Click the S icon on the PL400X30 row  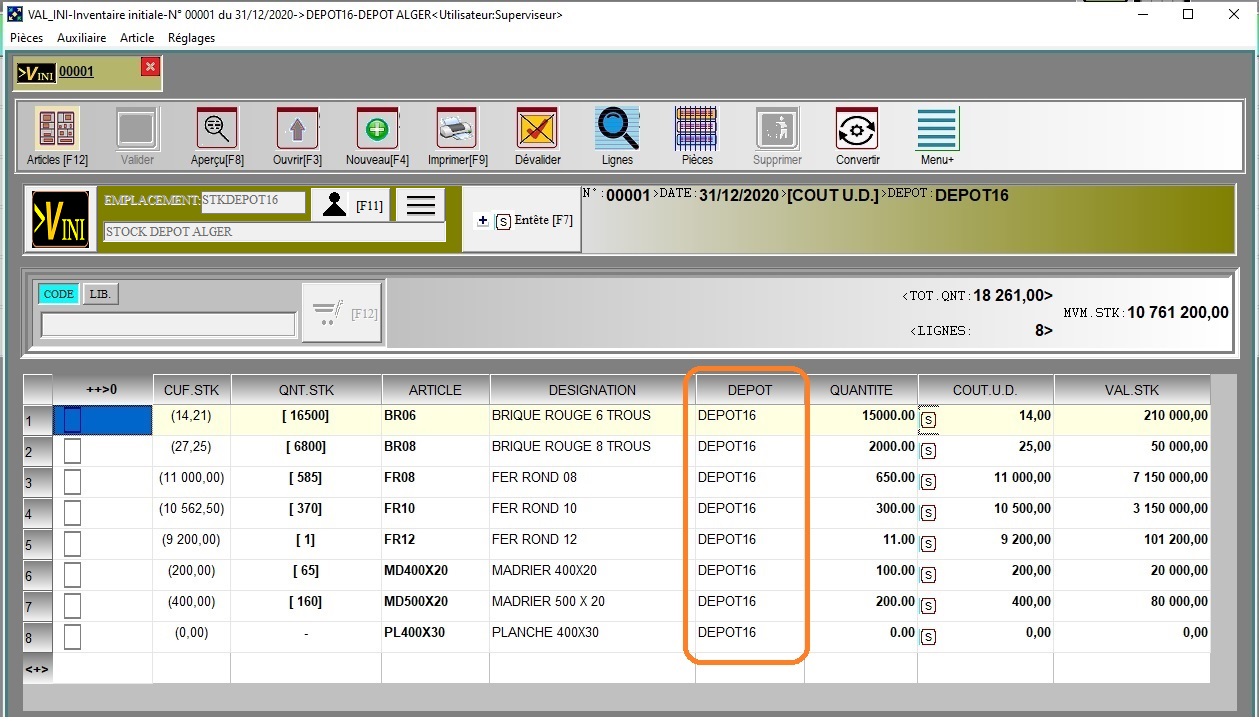click(x=928, y=636)
